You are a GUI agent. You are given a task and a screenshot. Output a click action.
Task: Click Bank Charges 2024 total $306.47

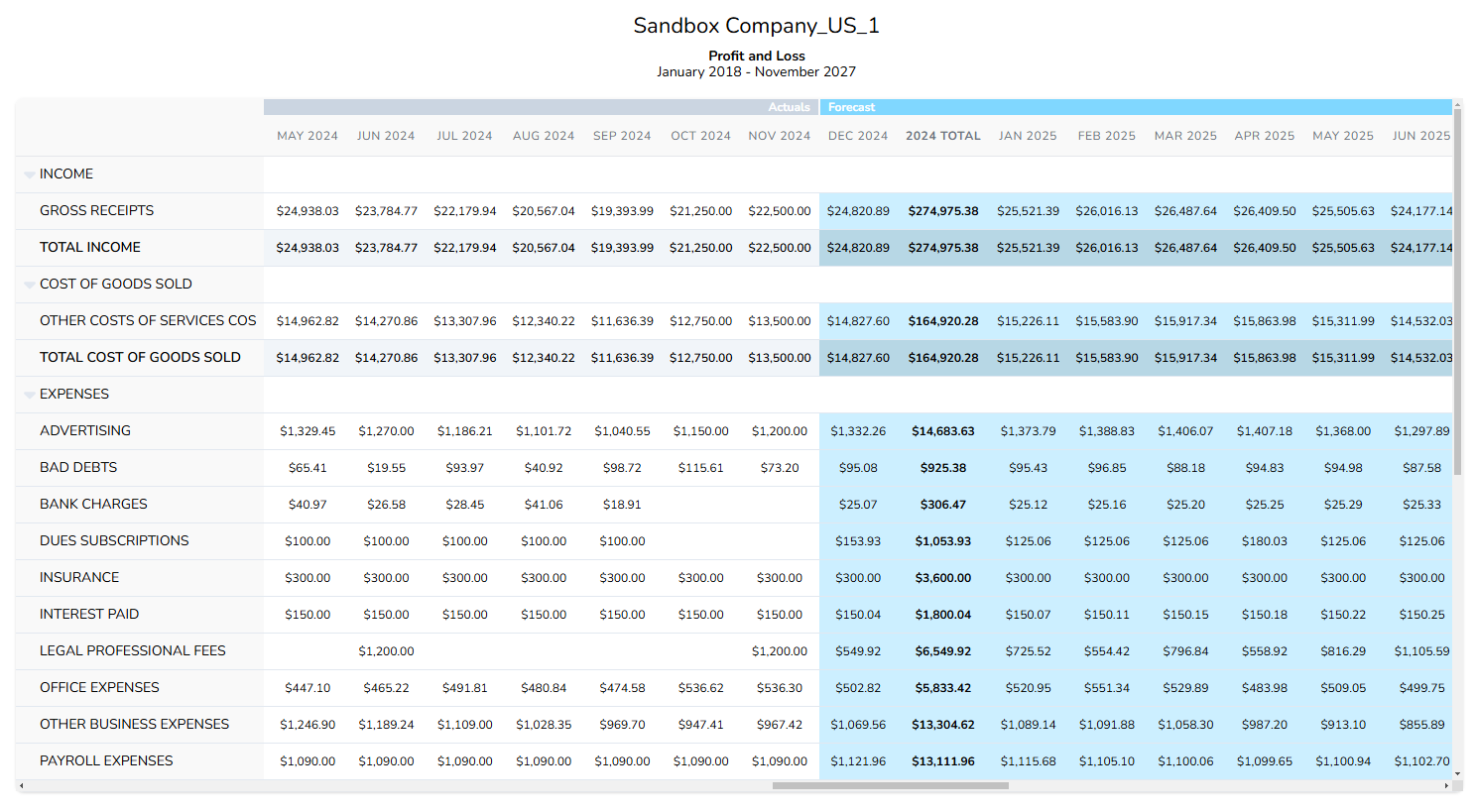tap(943, 505)
